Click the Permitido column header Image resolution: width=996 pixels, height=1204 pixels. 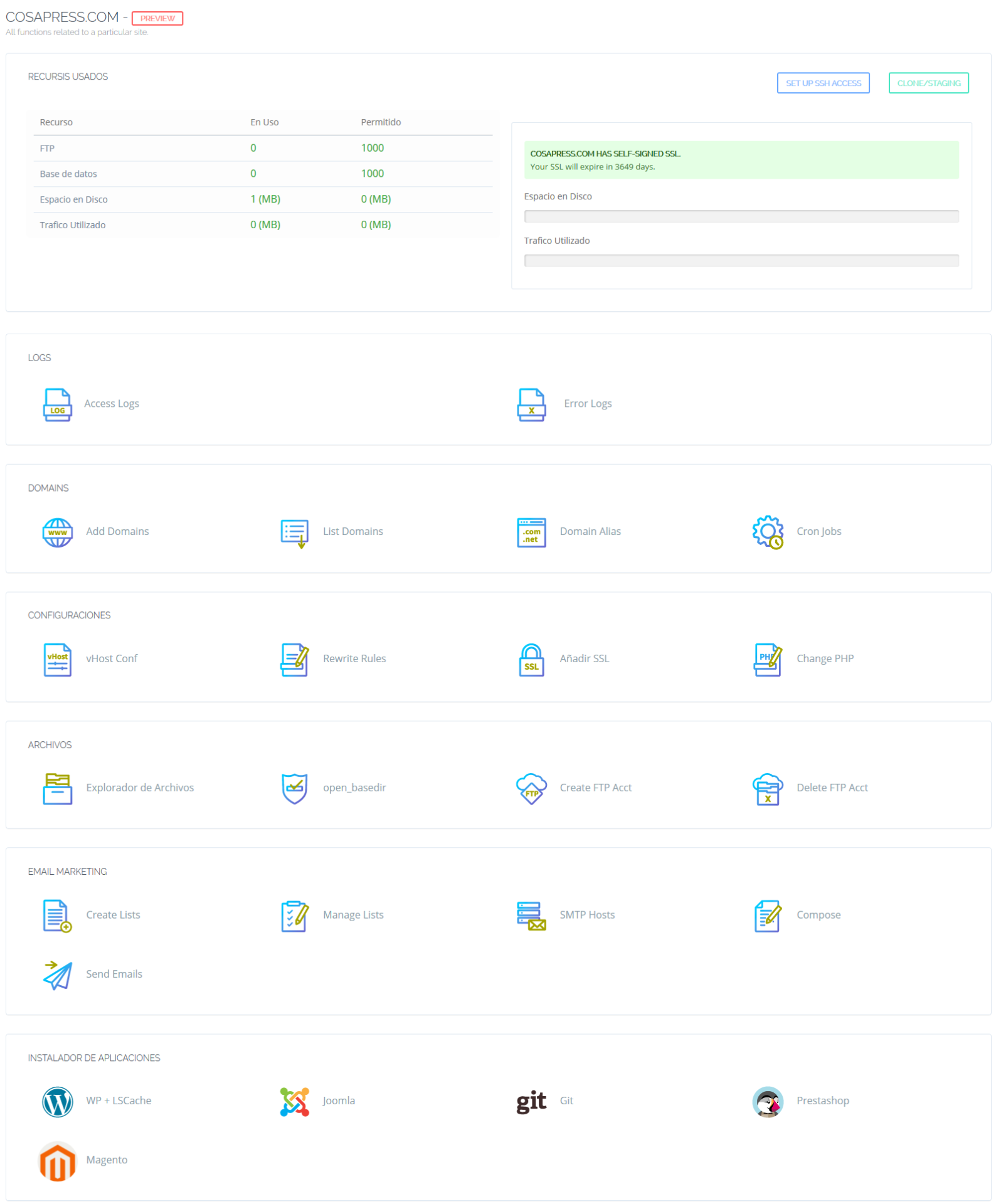pos(381,122)
